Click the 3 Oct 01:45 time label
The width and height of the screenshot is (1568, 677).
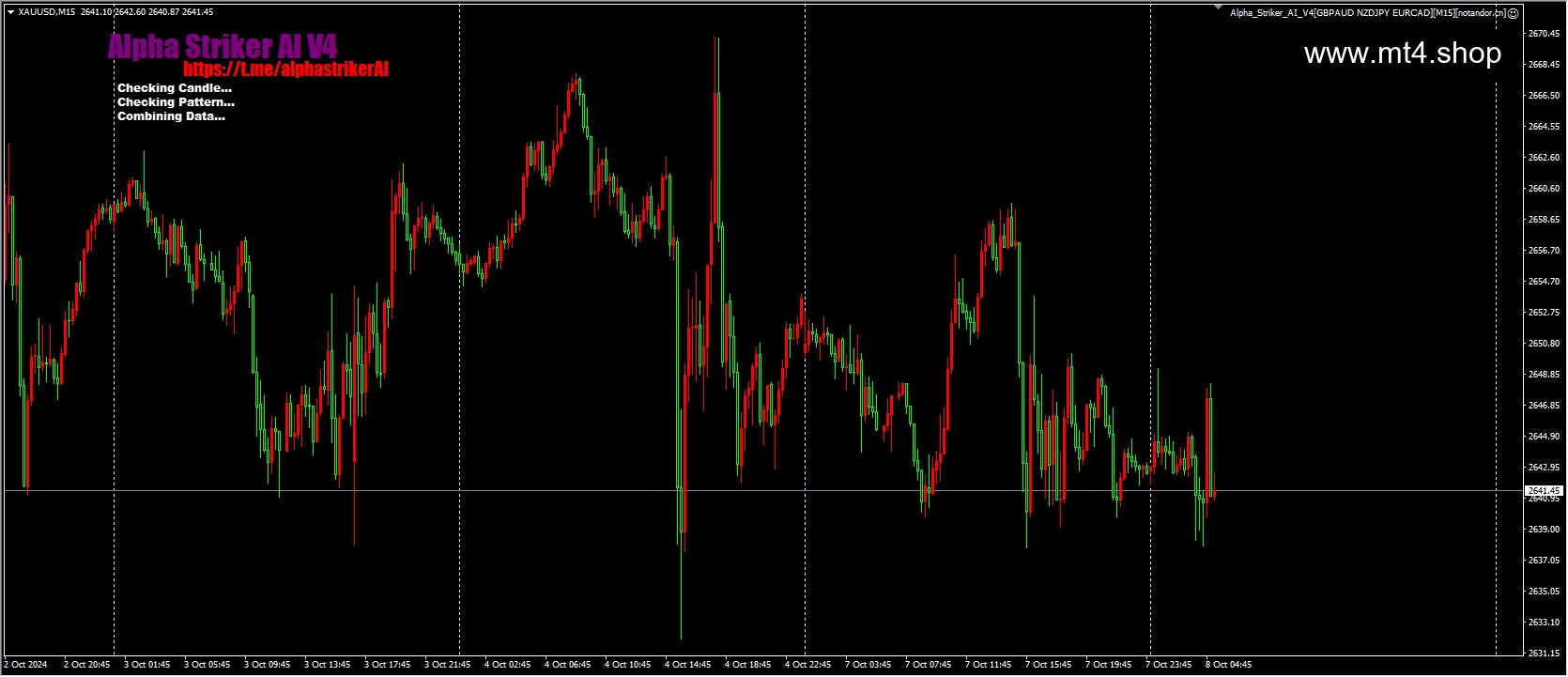[x=146, y=665]
